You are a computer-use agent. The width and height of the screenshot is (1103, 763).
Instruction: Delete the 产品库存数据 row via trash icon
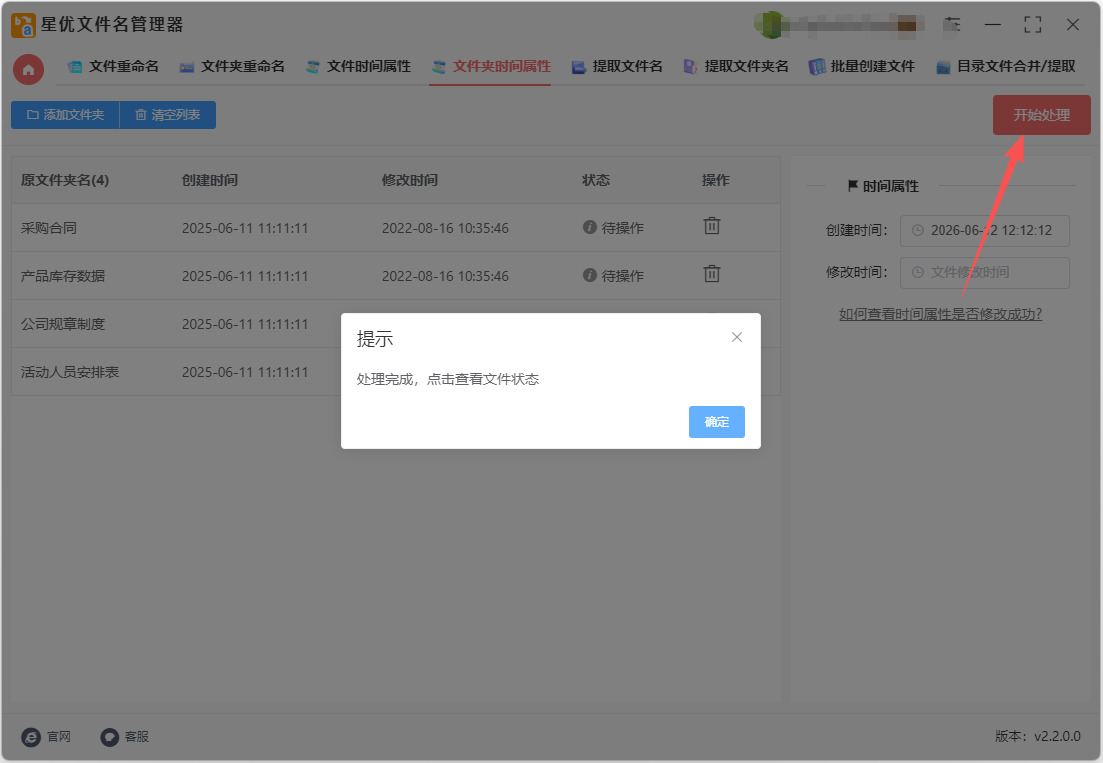click(x=712, y=274)
